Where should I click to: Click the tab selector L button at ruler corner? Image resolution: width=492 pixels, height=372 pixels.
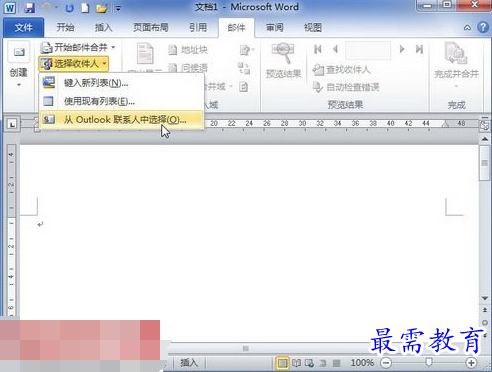tap(12, 125)
